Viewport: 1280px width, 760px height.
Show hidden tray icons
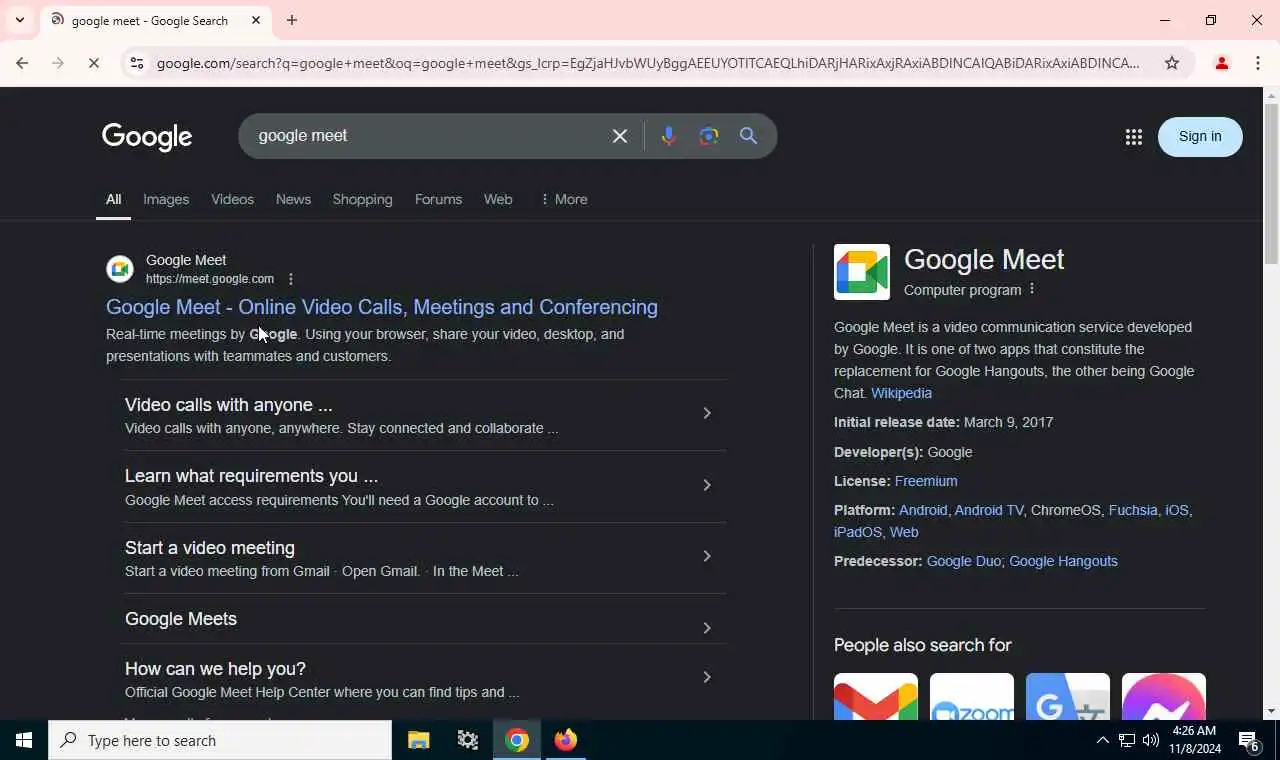click(x=1102, y=740)
